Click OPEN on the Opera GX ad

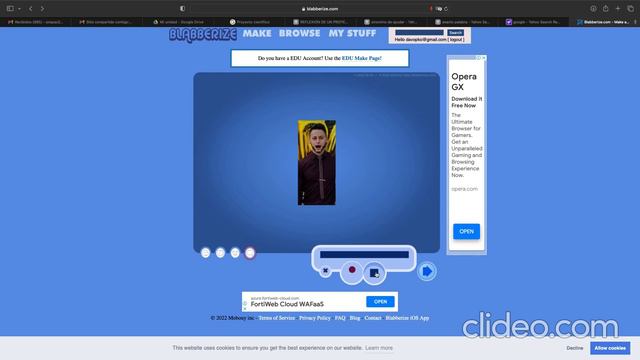466,231
